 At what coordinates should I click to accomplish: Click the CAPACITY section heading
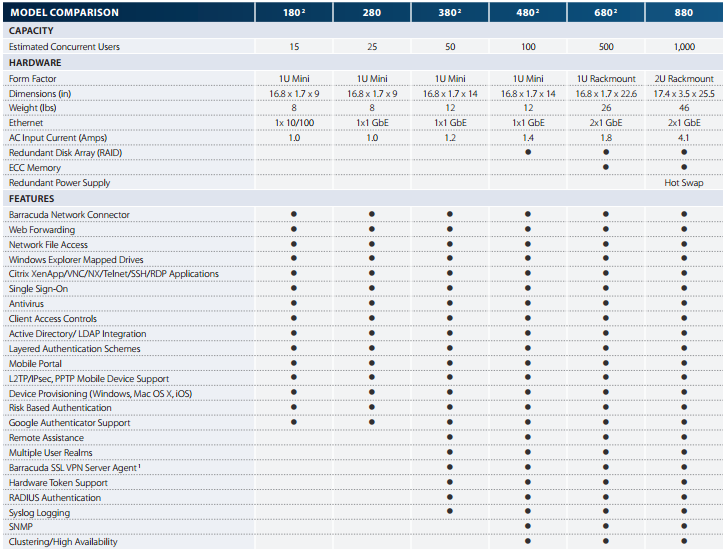[31, 31]
